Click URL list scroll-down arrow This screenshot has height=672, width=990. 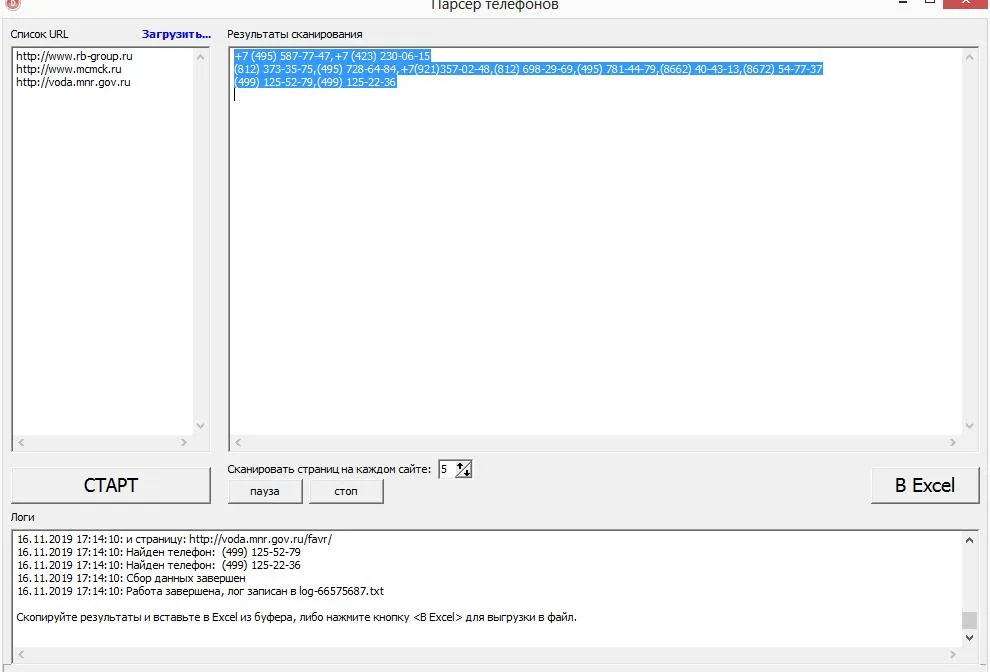(x=201, y=426)
